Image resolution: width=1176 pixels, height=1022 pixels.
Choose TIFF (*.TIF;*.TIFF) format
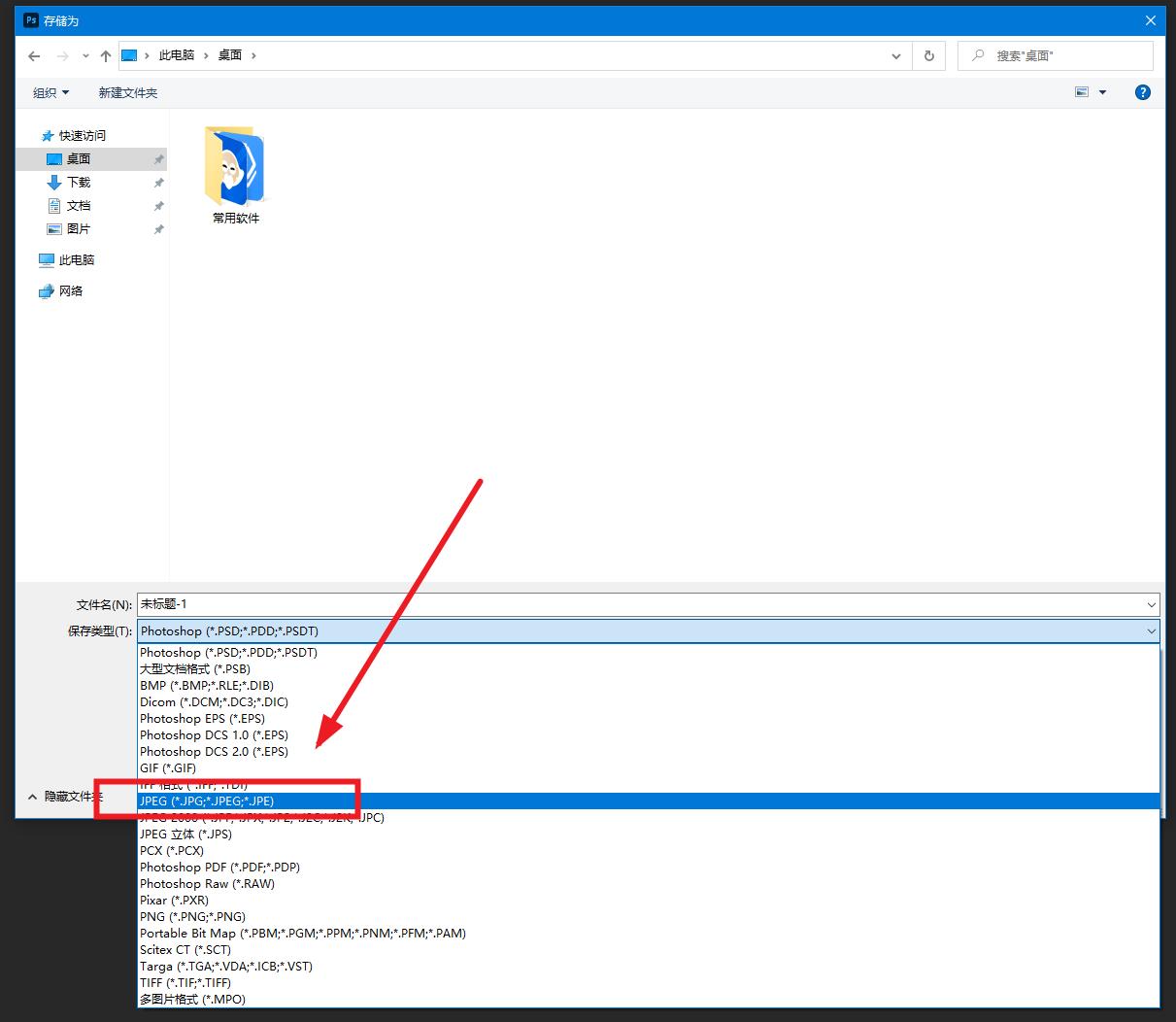(x=649, y=983)
